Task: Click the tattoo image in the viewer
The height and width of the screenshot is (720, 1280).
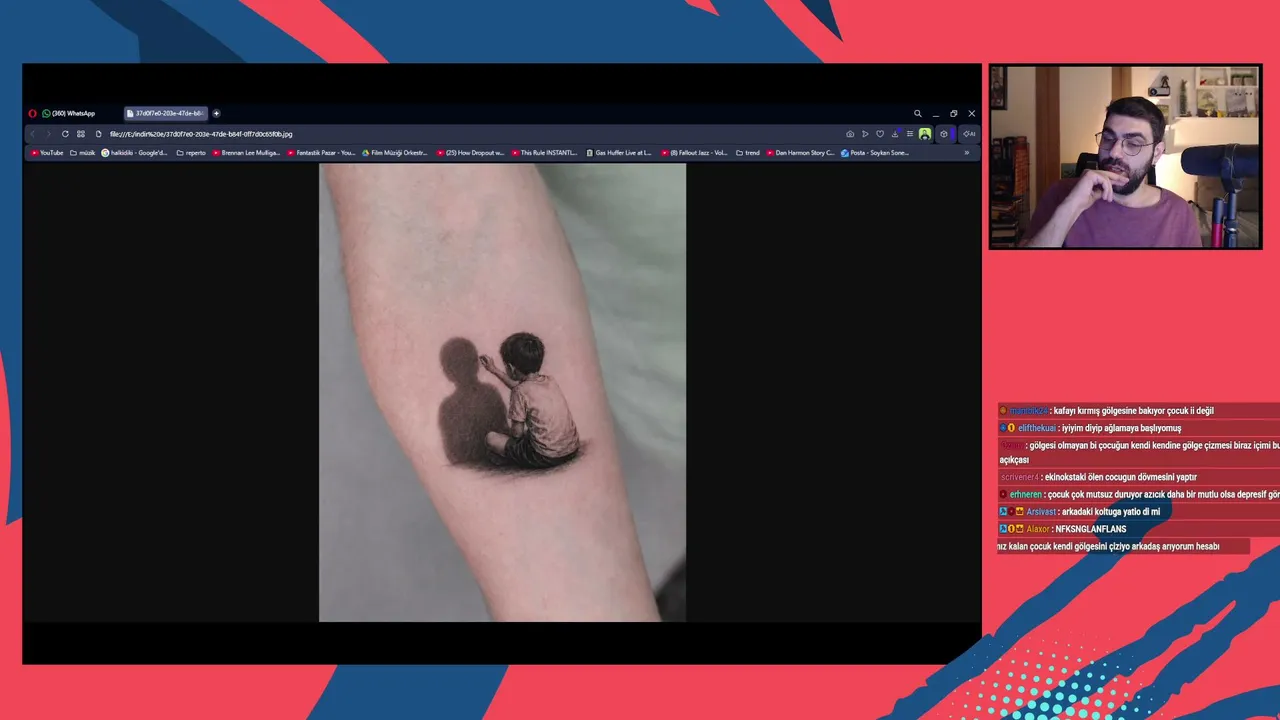Action: click(502, 392)
